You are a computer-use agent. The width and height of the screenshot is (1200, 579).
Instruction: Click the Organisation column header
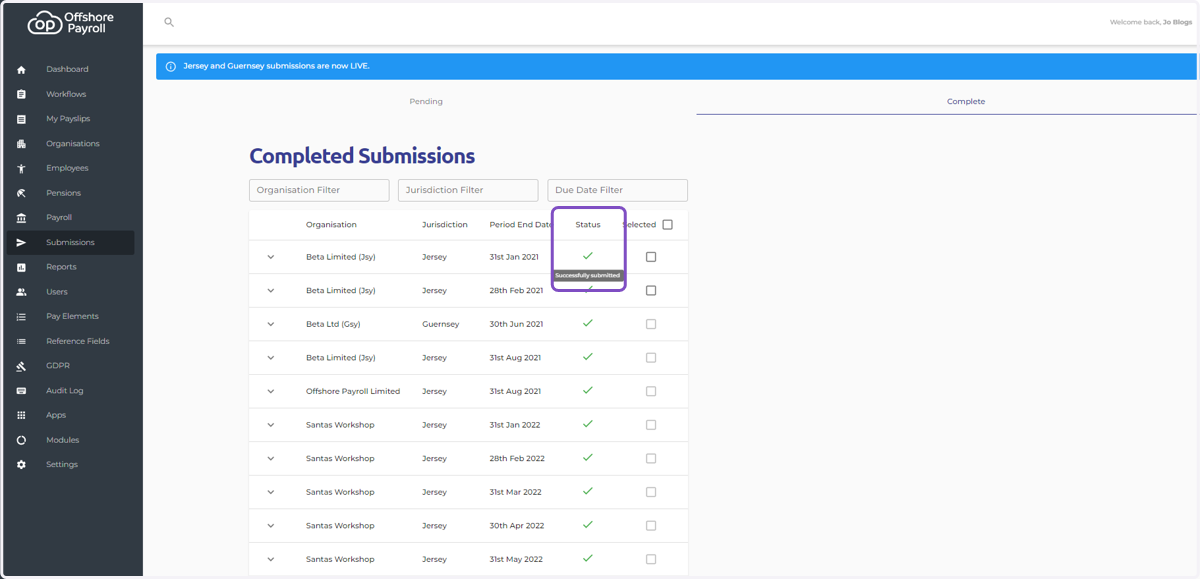pos(331,225)
